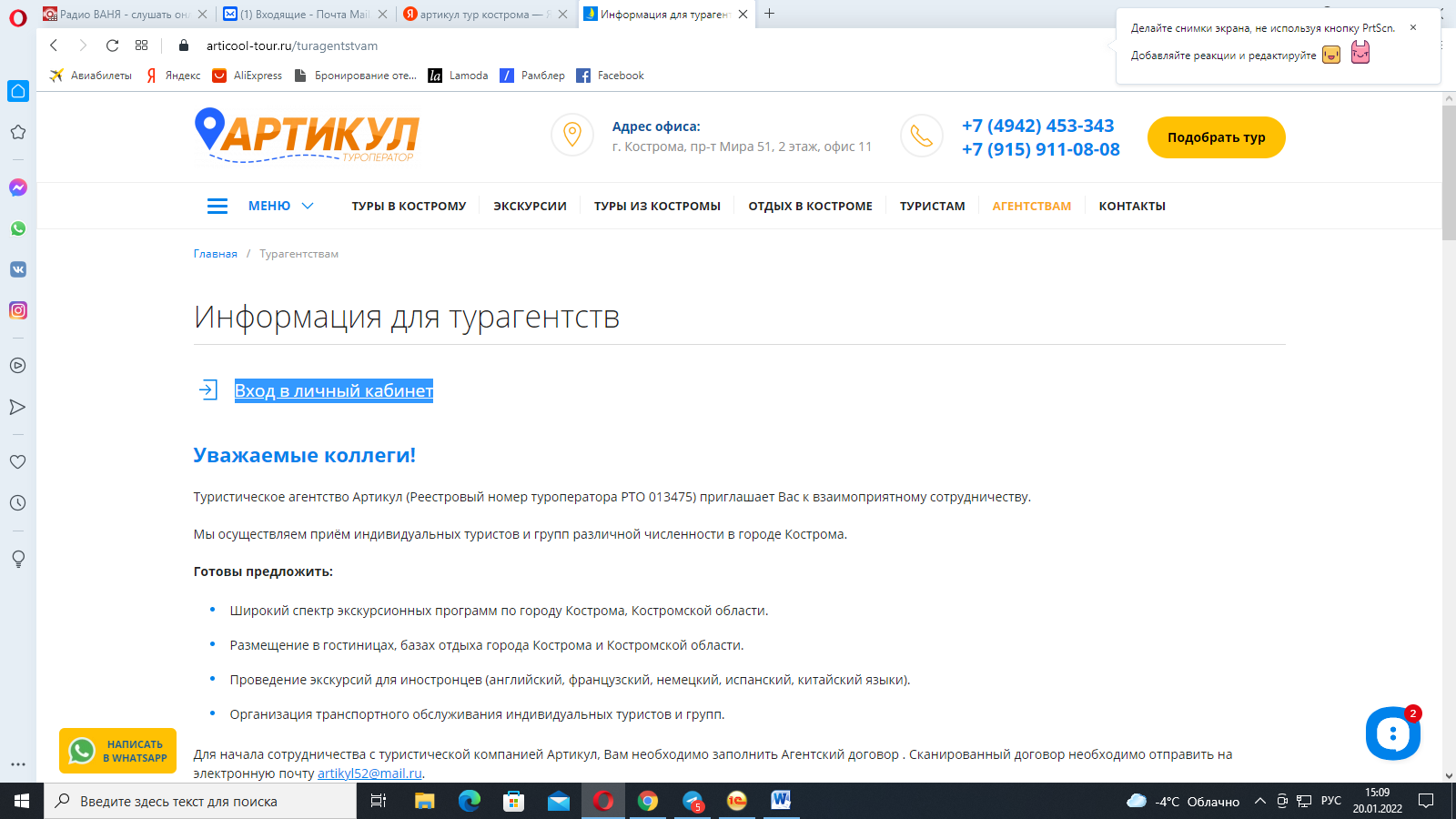Click НАПИСАТЬ В WHATSAPP button
This screenshot has width=1456, height=819.
[117, 751]
